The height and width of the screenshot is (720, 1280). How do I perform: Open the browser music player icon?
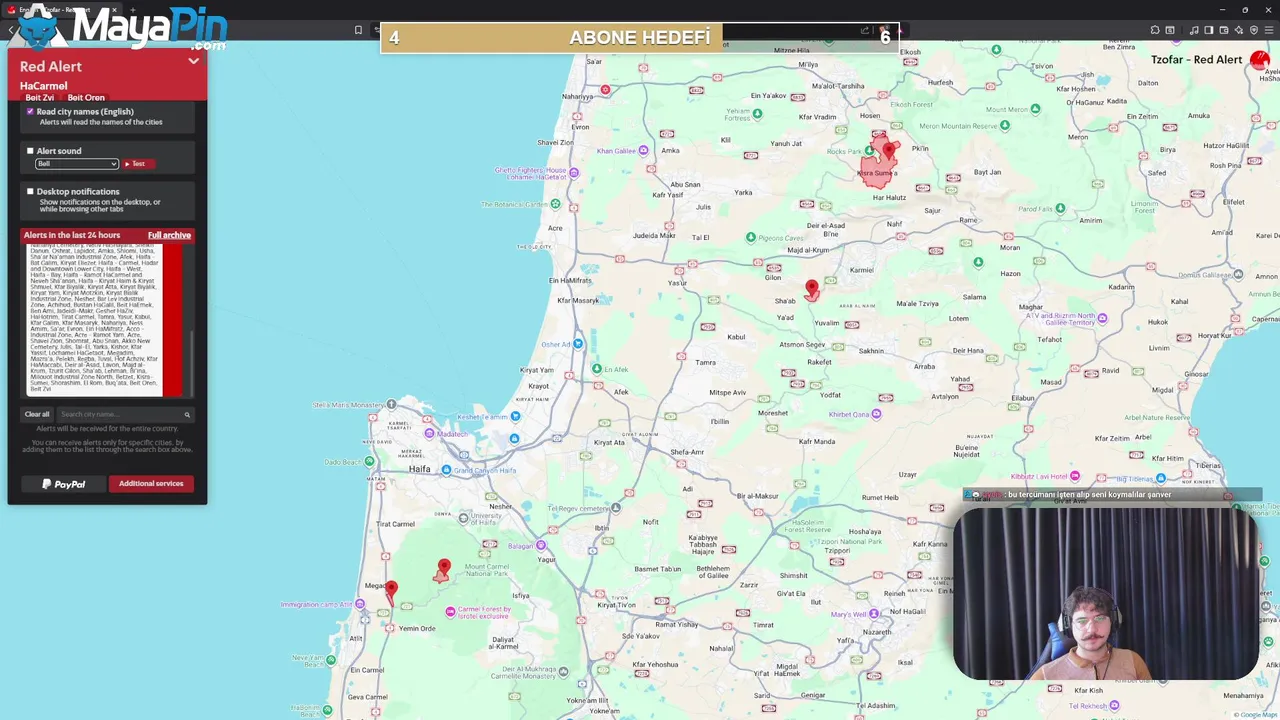click(x=1194, y=30)
